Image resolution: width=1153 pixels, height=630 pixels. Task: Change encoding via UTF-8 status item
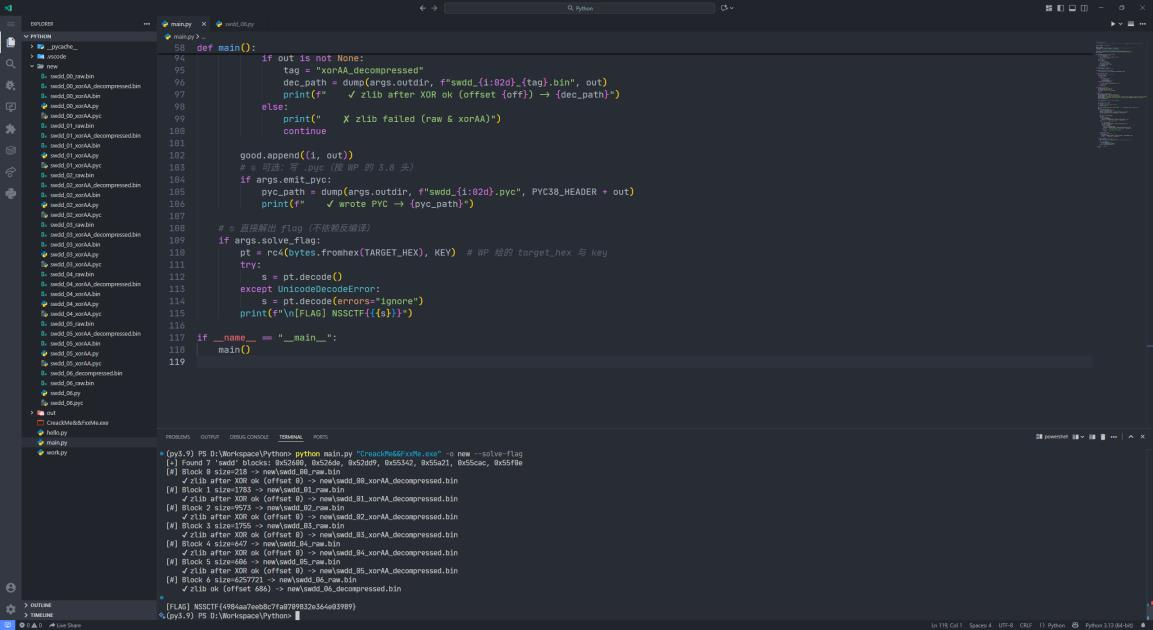(1005, 625)
